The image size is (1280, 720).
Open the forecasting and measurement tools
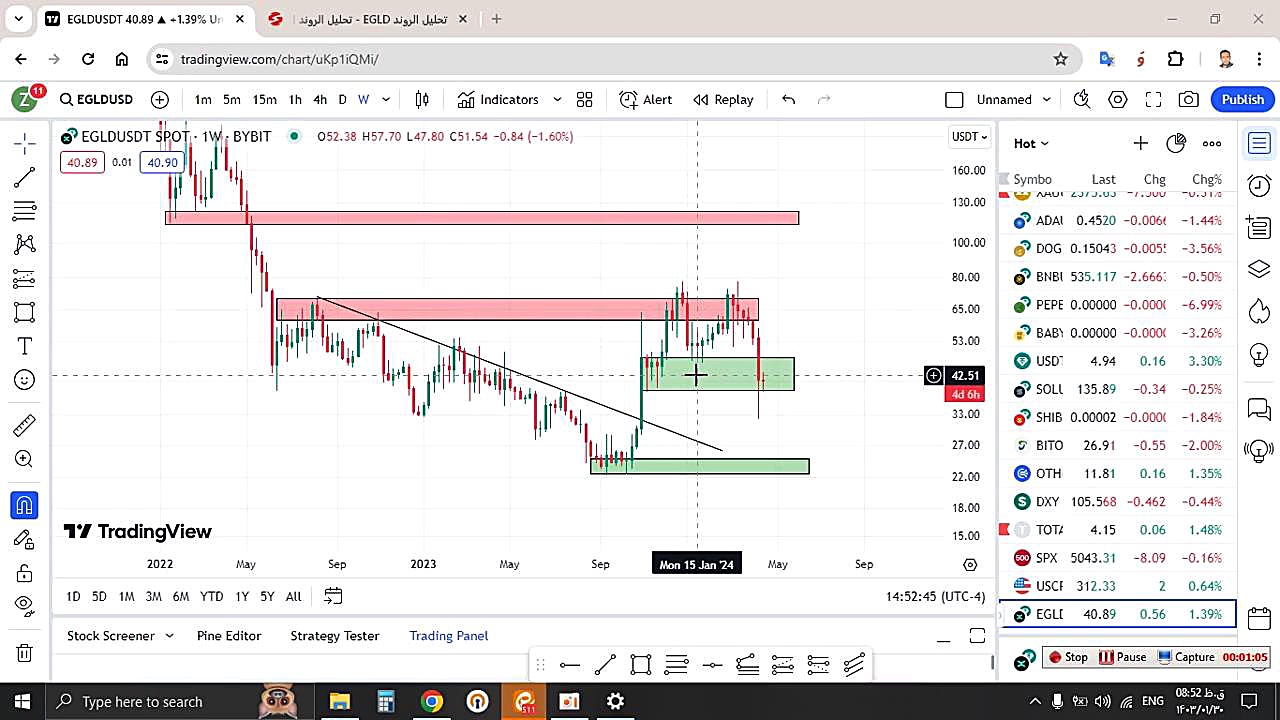tap(25, 279)
